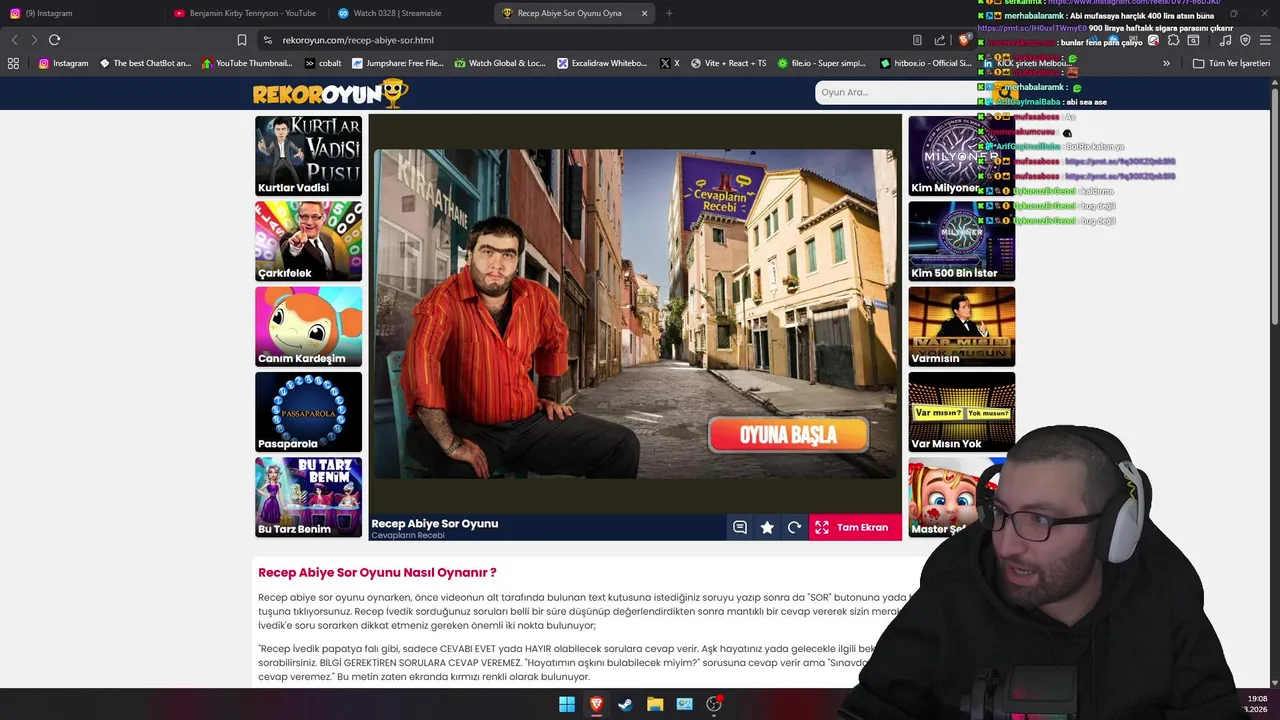This screenshot has height=720, width=1280.
Task: Open the X bookmark in bookmarks bar
Action: click(670, 63)
